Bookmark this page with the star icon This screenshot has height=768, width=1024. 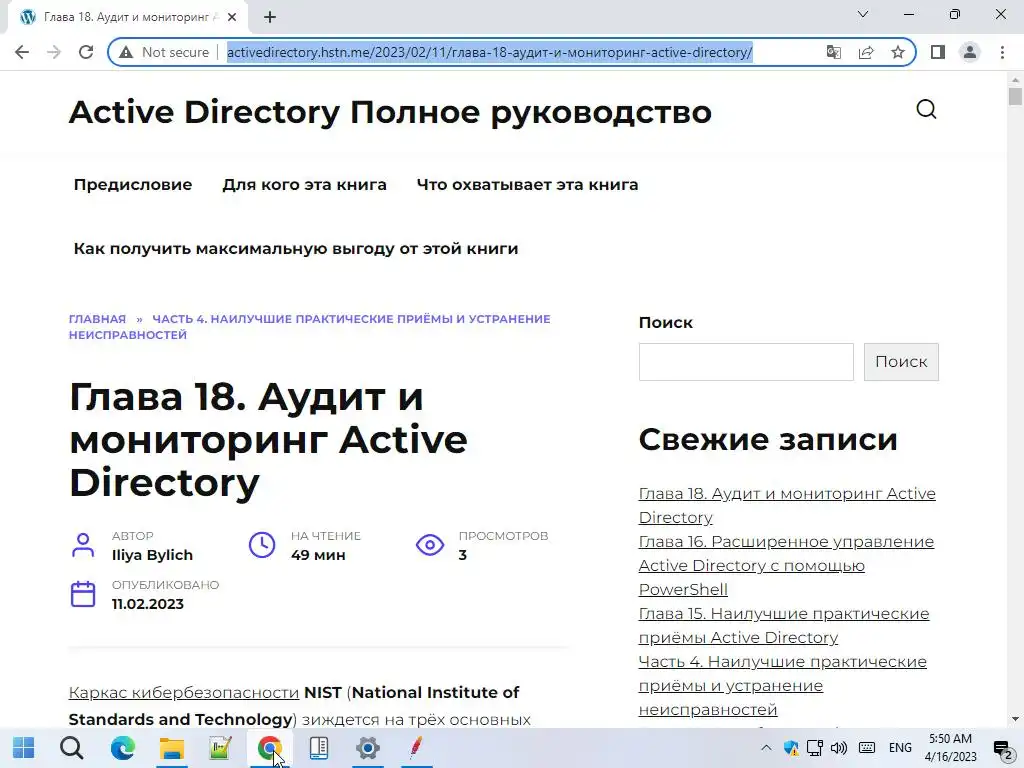[898, 52]
